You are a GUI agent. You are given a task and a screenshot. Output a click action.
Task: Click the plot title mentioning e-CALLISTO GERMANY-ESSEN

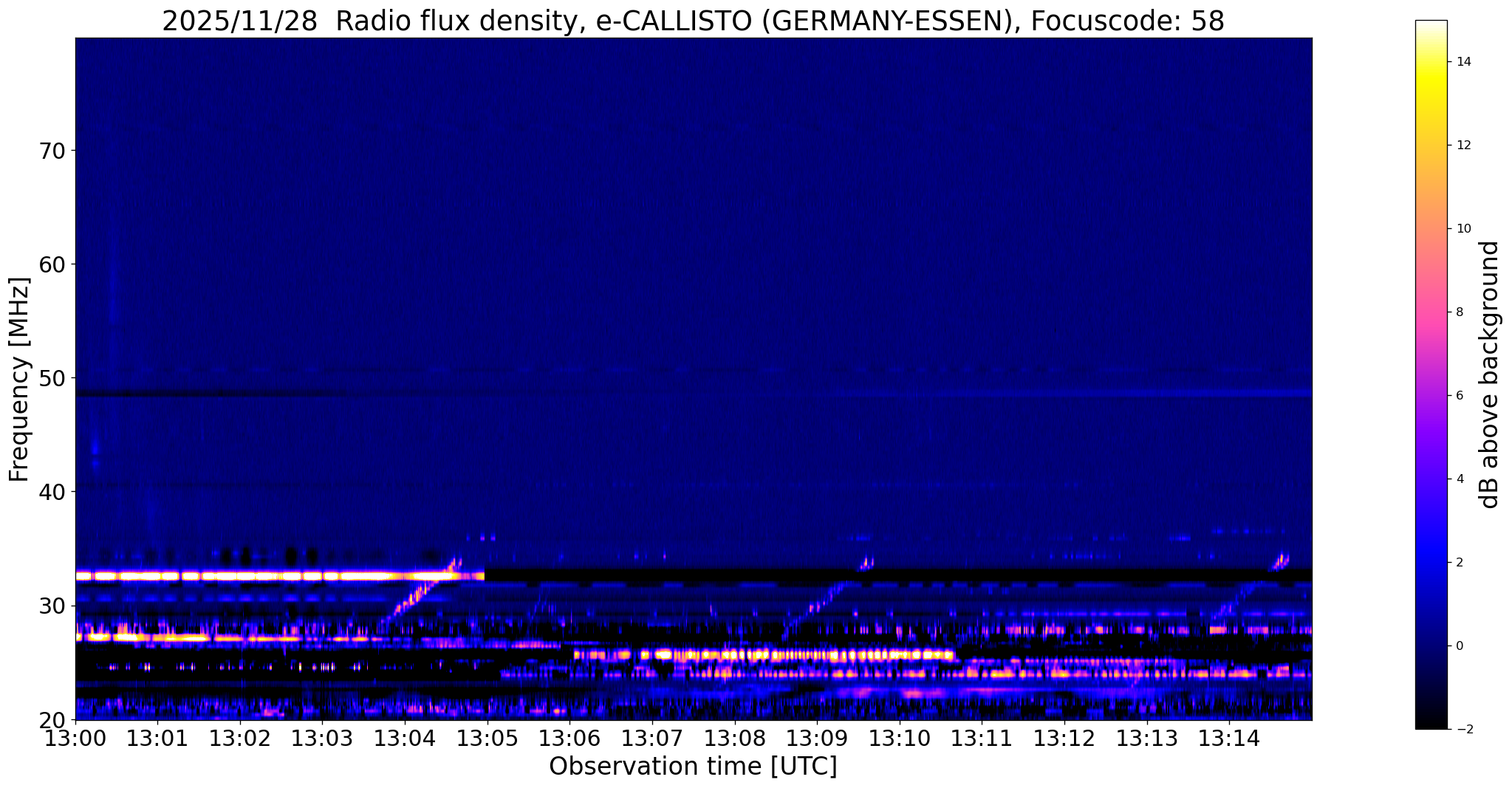tap(693, 21)
